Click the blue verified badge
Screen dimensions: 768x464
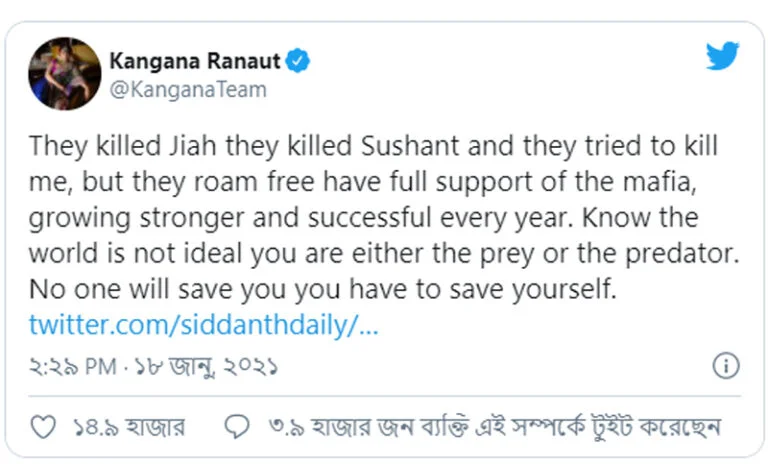tap(298, 62)
